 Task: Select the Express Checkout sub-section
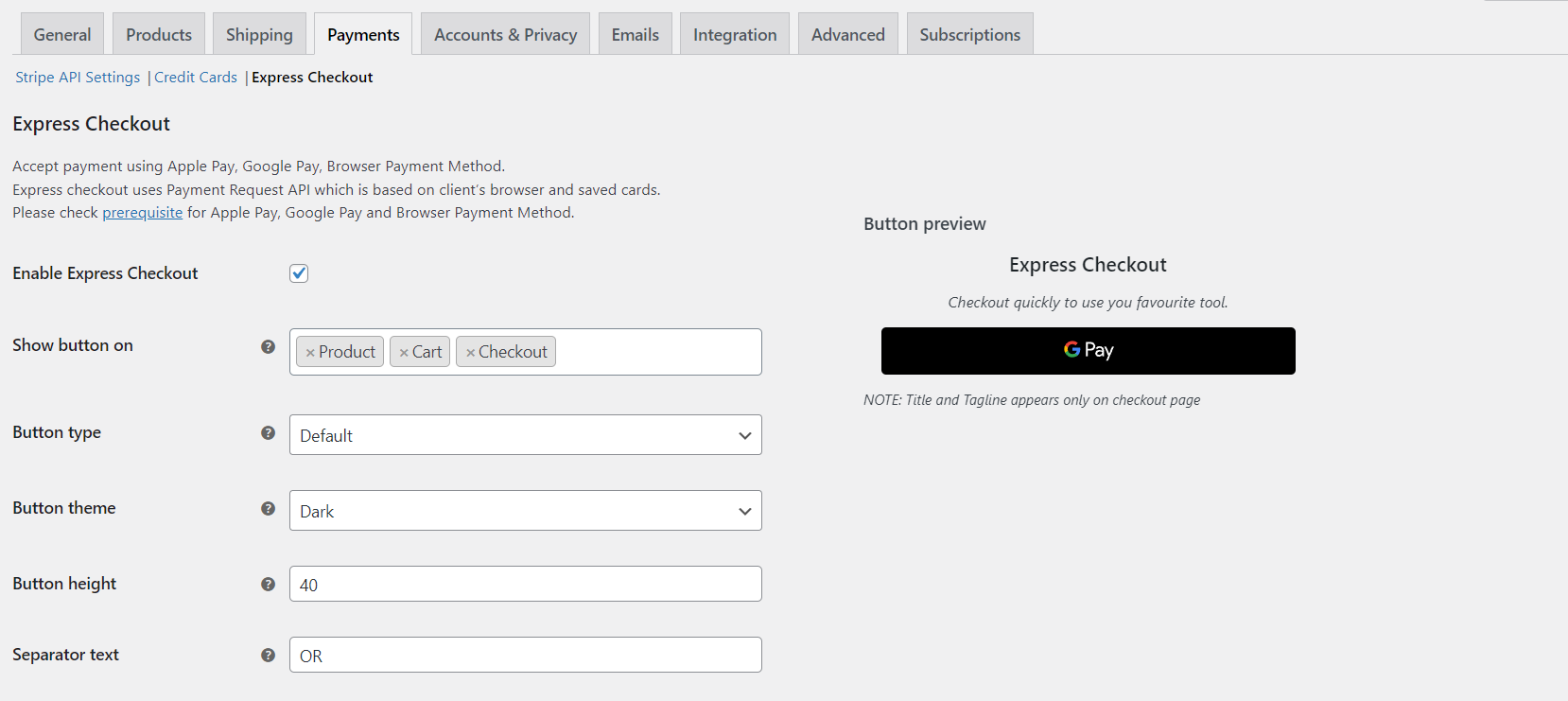coord(312,78)
